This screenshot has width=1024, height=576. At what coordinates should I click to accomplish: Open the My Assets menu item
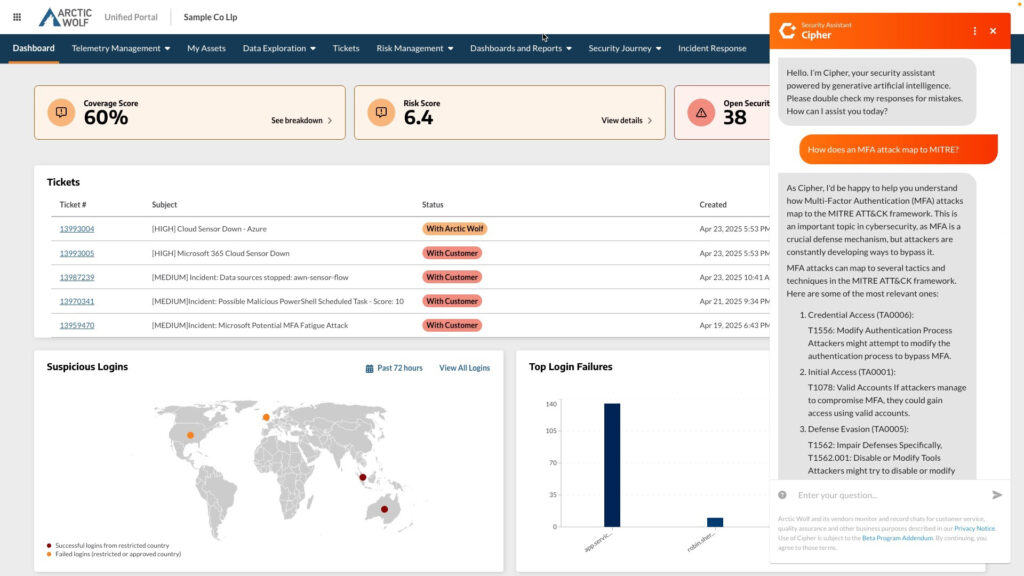(x=206, y=48)
